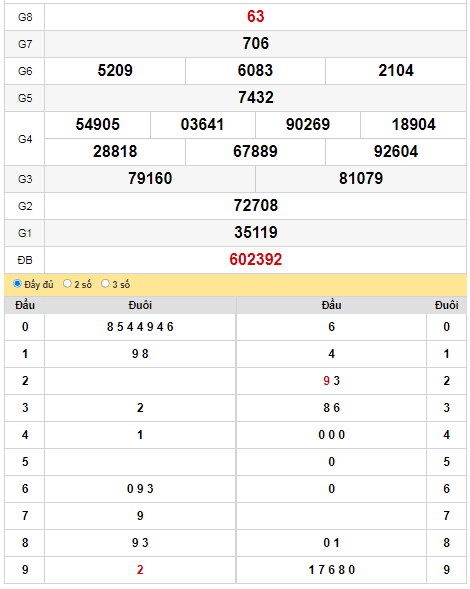Click the head digits "1 7 6 8 0" cell
This screenshot has height=589, width=470.
(x=331, y=570)
